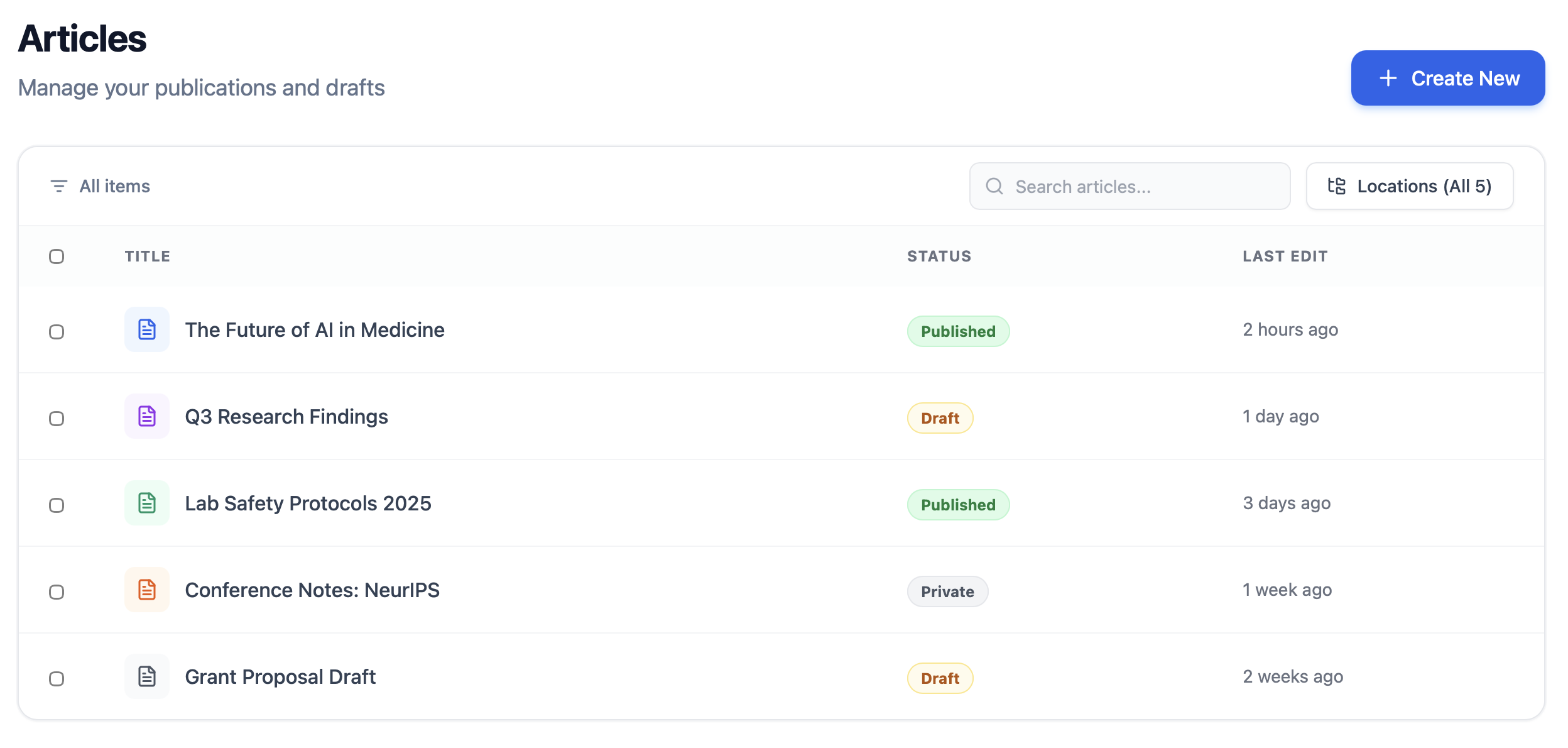Click the purple Q3 Research Findings document icon
Viewport: 1568px width, 748px height.
click(x=147, y=416)
